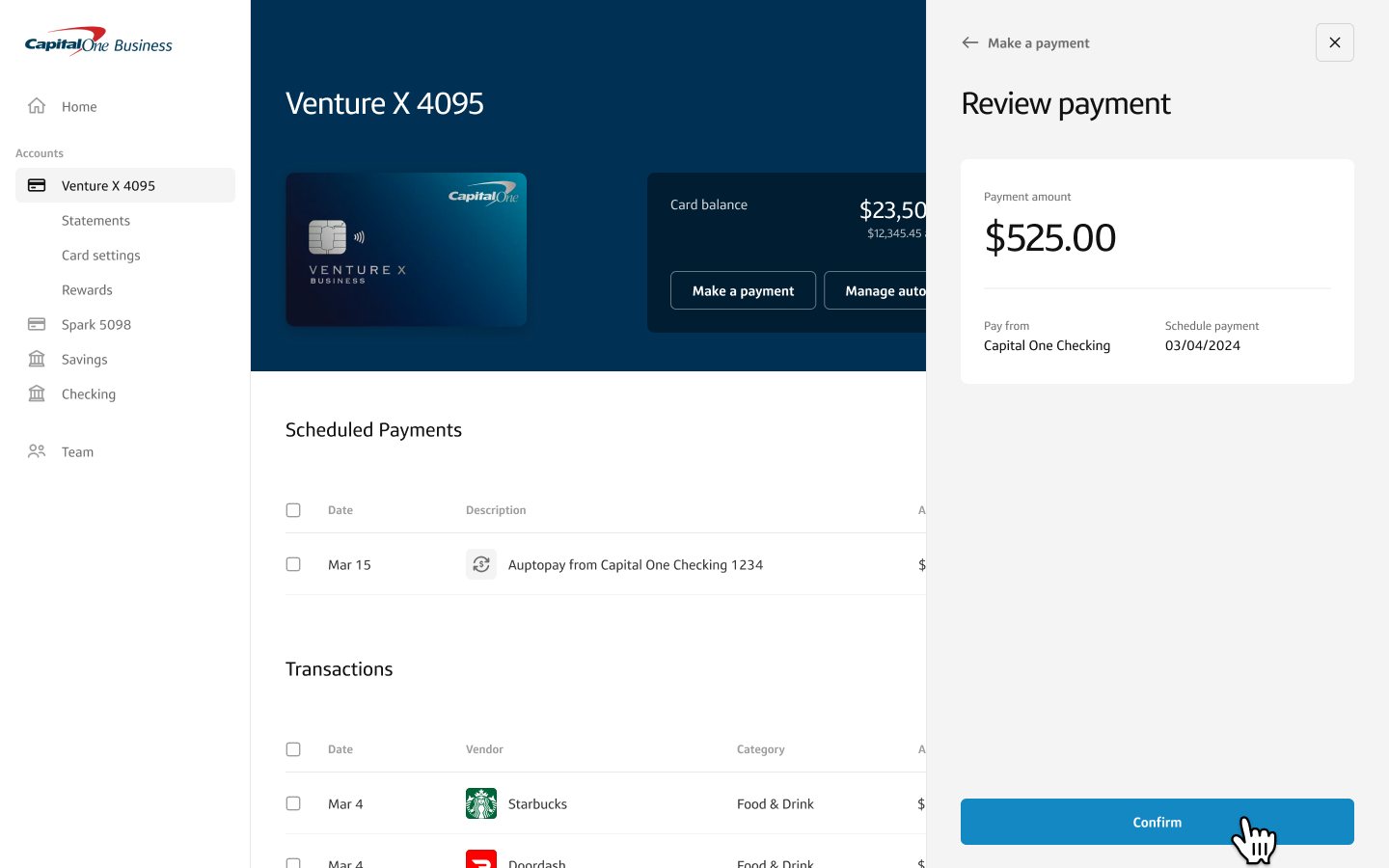Click the credit card icon beside Venture X 4095
The height and width of the screenshot is (868, 1389).
[37, 185]
